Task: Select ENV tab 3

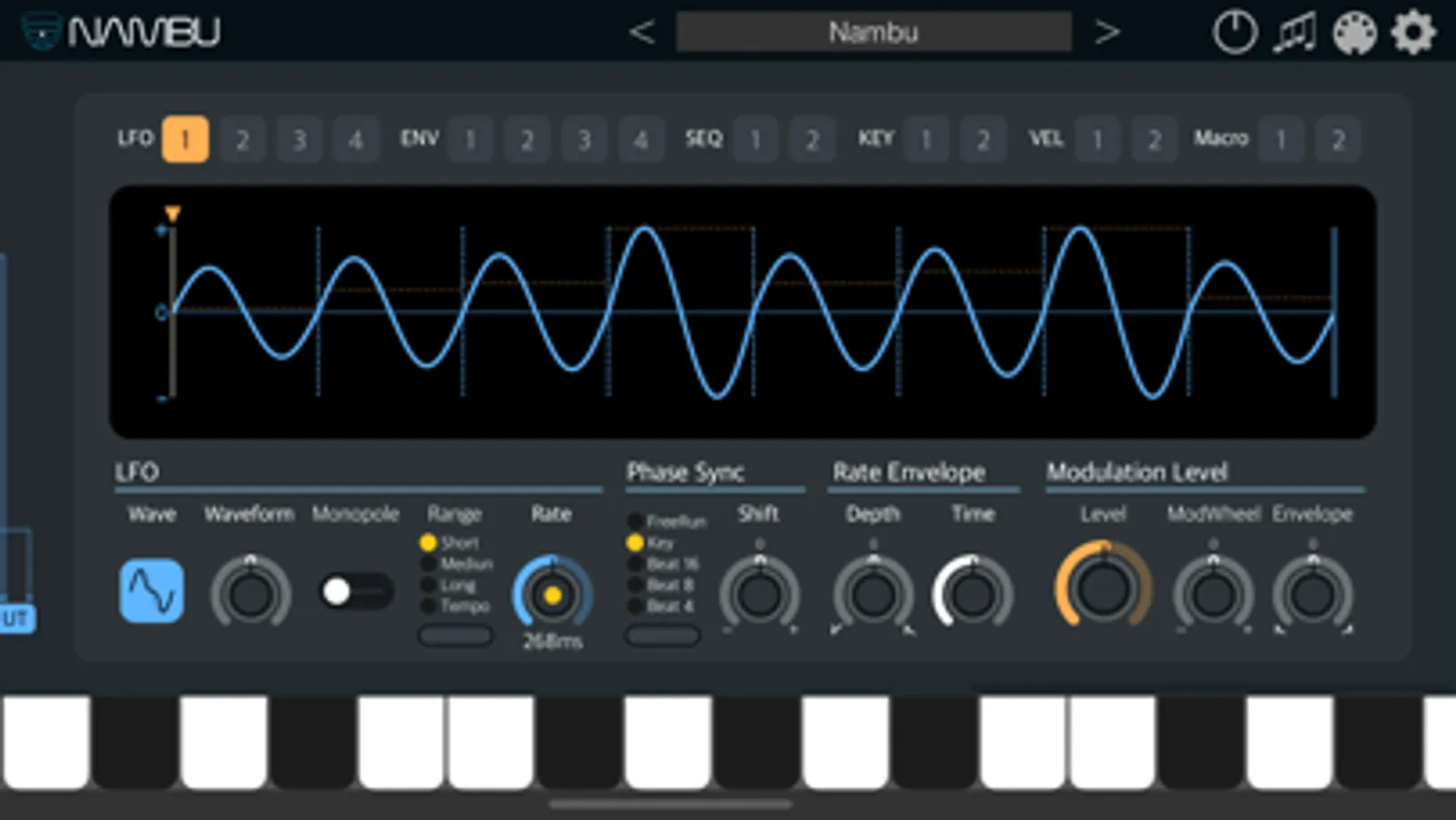Action: [x=584, y=139]
